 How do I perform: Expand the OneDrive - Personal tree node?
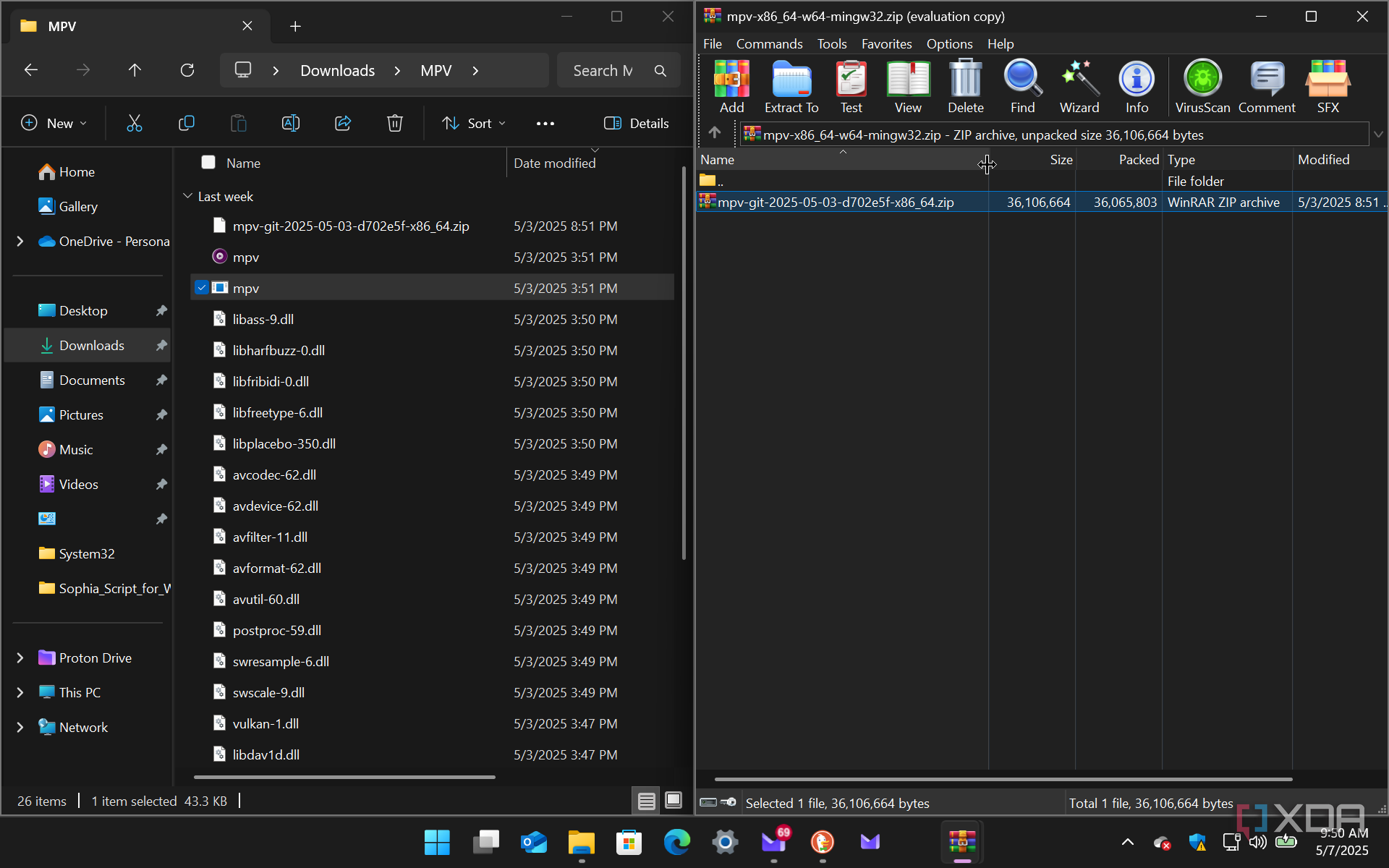(x=20, y=241)
